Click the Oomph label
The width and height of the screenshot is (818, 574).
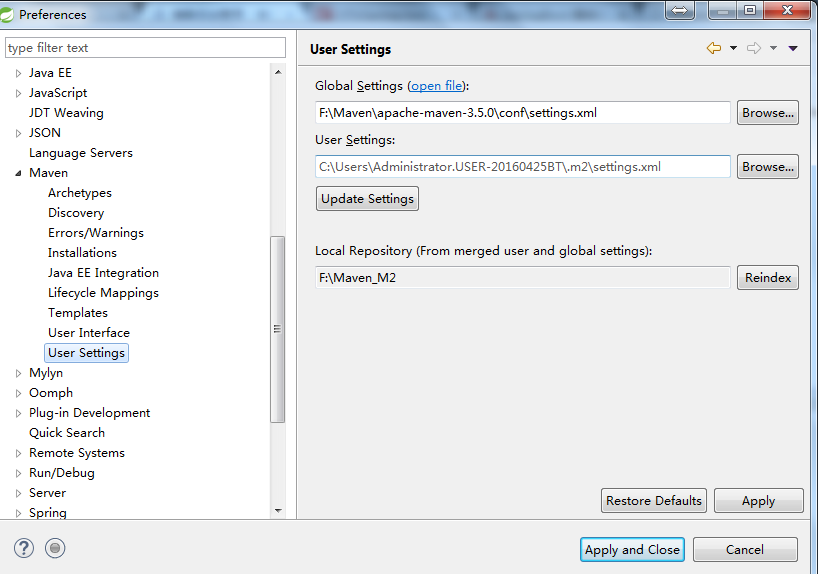click(x=51, y=393)
